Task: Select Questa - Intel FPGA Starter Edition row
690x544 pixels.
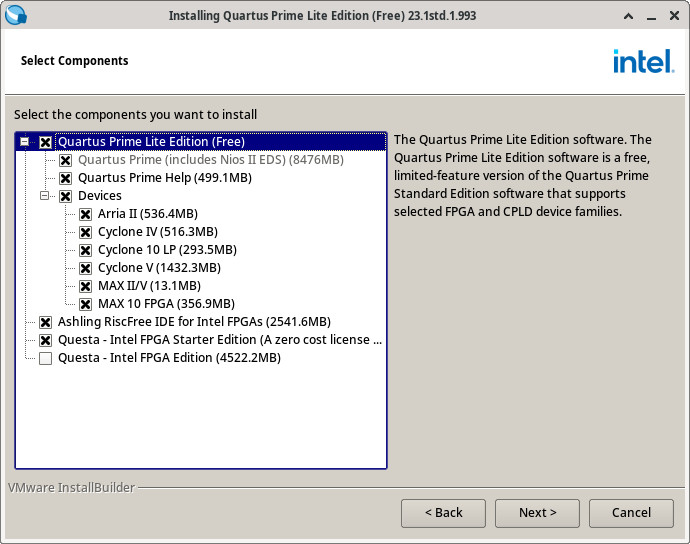Action: (x=220, y=340)
